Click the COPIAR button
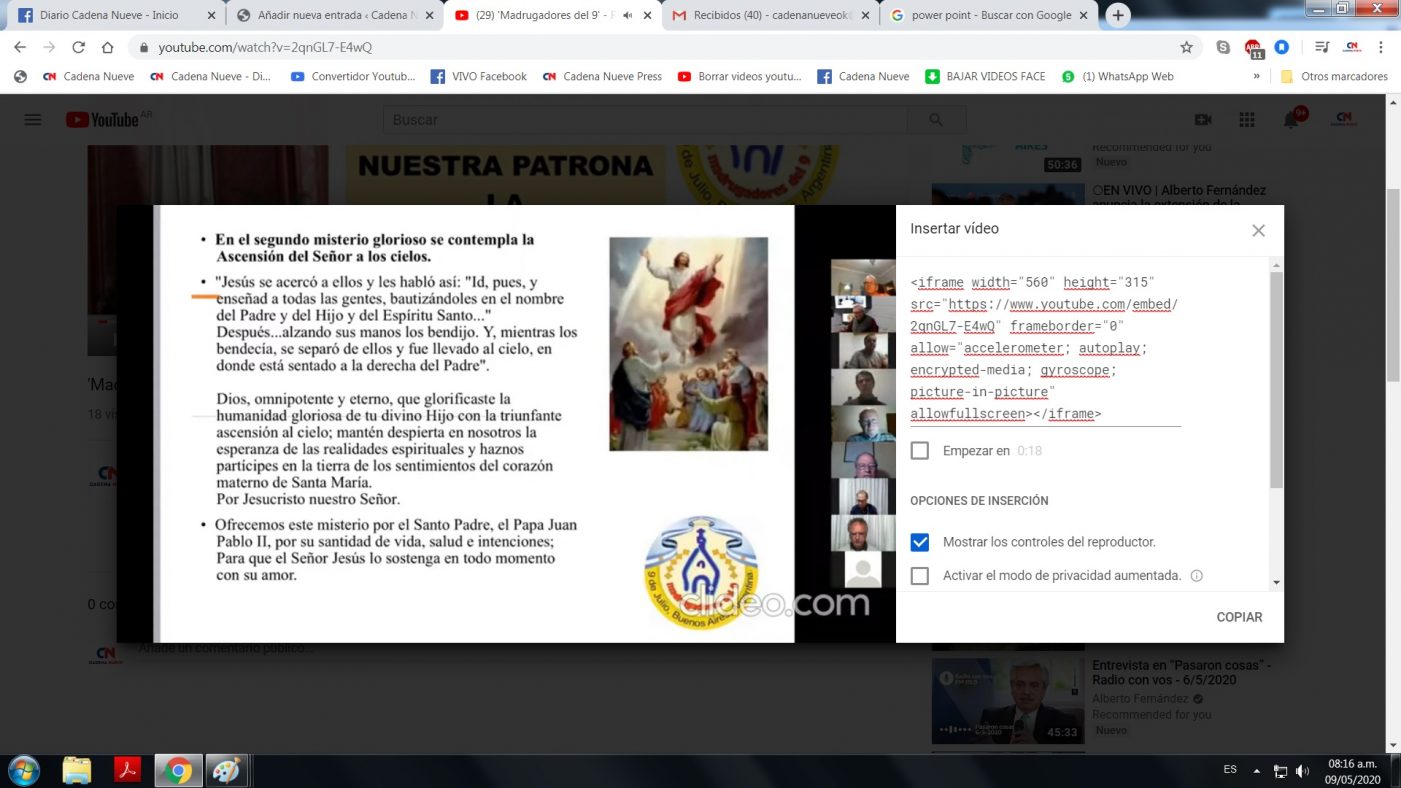This screenshot has height=788, width=1401. point(1239,617)
